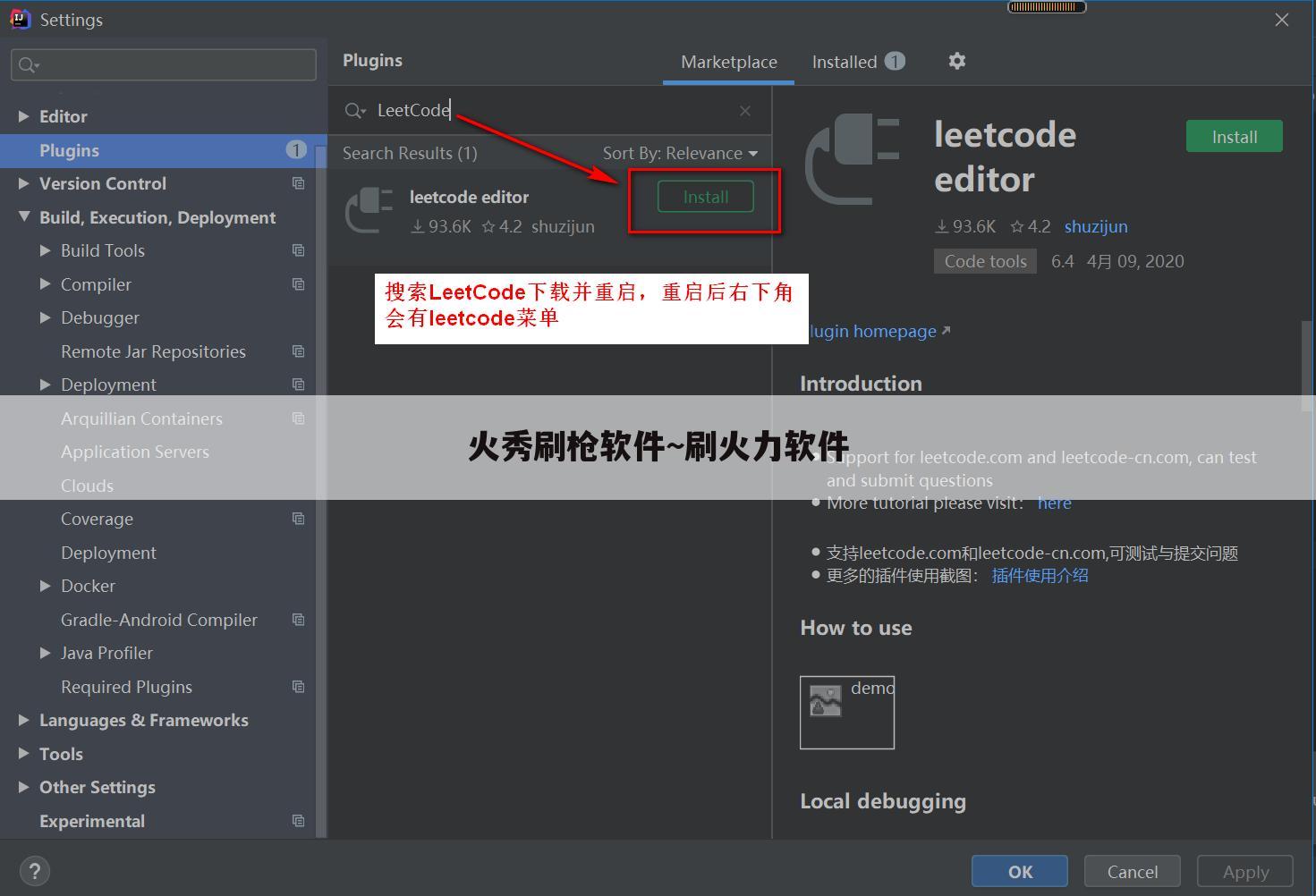Click the Plugins update count badge
This screenshot has width=1316, height=896.
(x=296, y=149)
